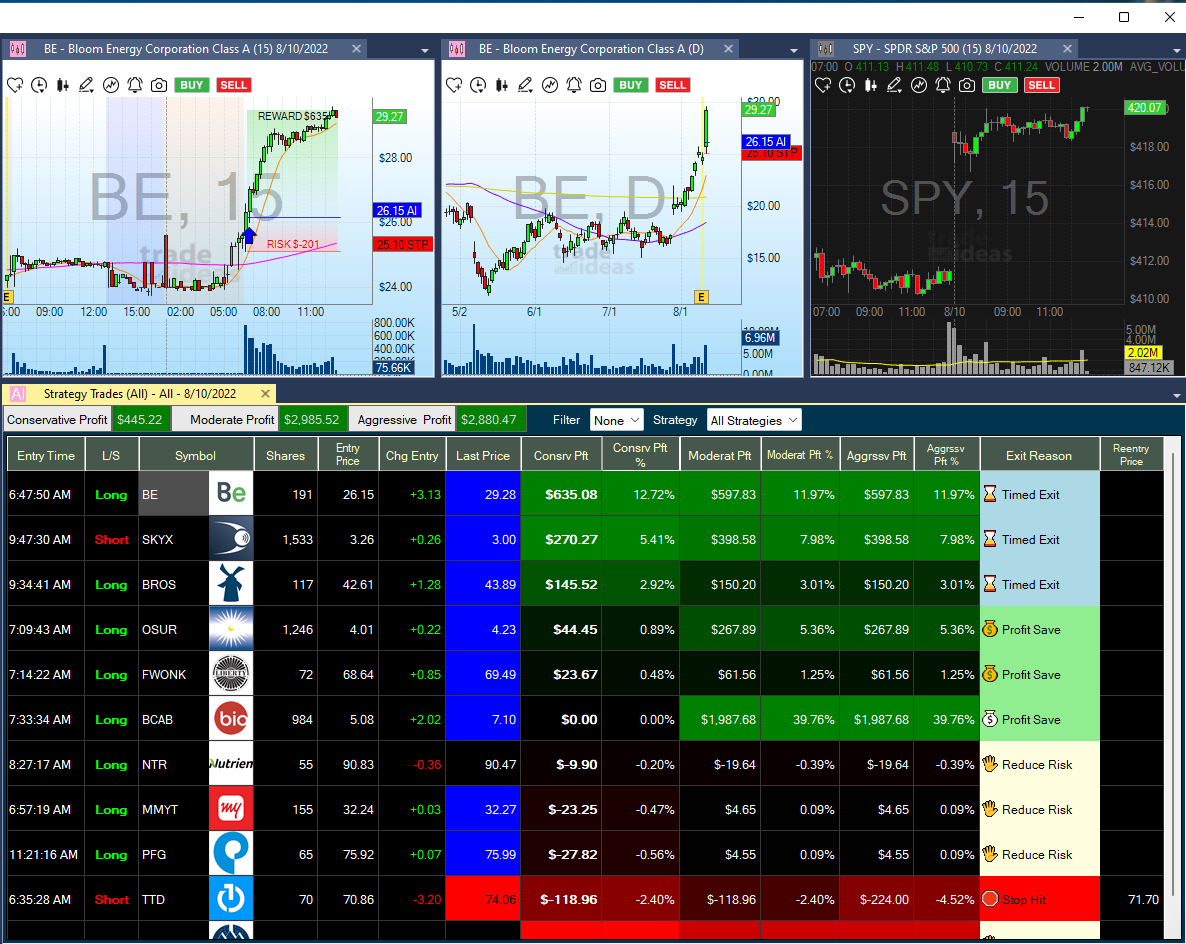Set alert bell on BE daily chart
This screenshot has width=1186, height=944.
(574, 85)
